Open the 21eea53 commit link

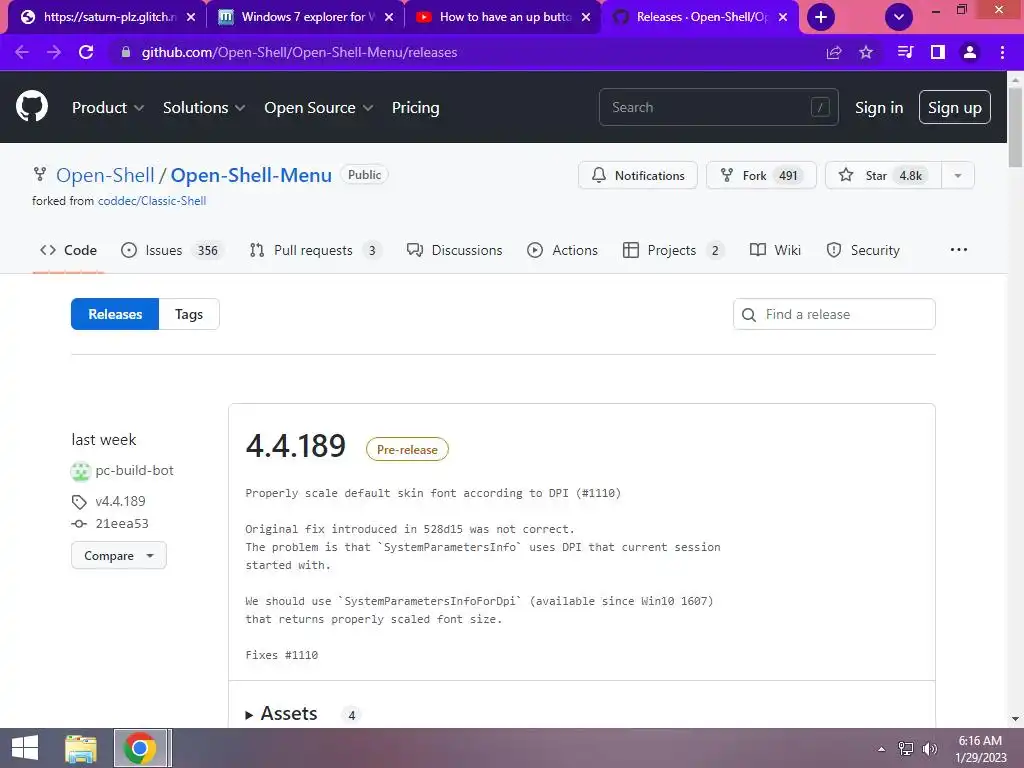pyautogui.click(x=121, y=524)
